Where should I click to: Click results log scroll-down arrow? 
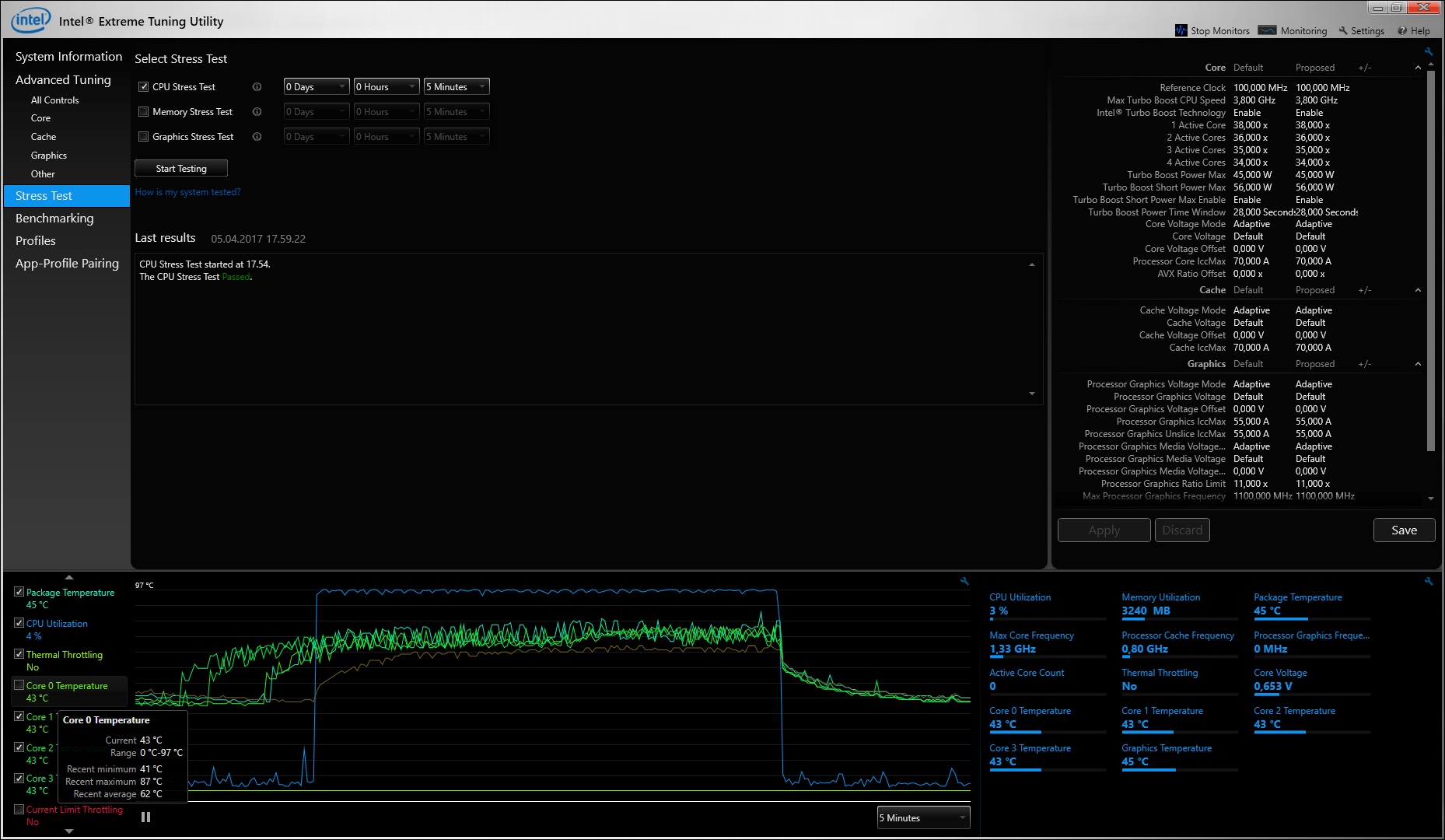(1032, 394)
